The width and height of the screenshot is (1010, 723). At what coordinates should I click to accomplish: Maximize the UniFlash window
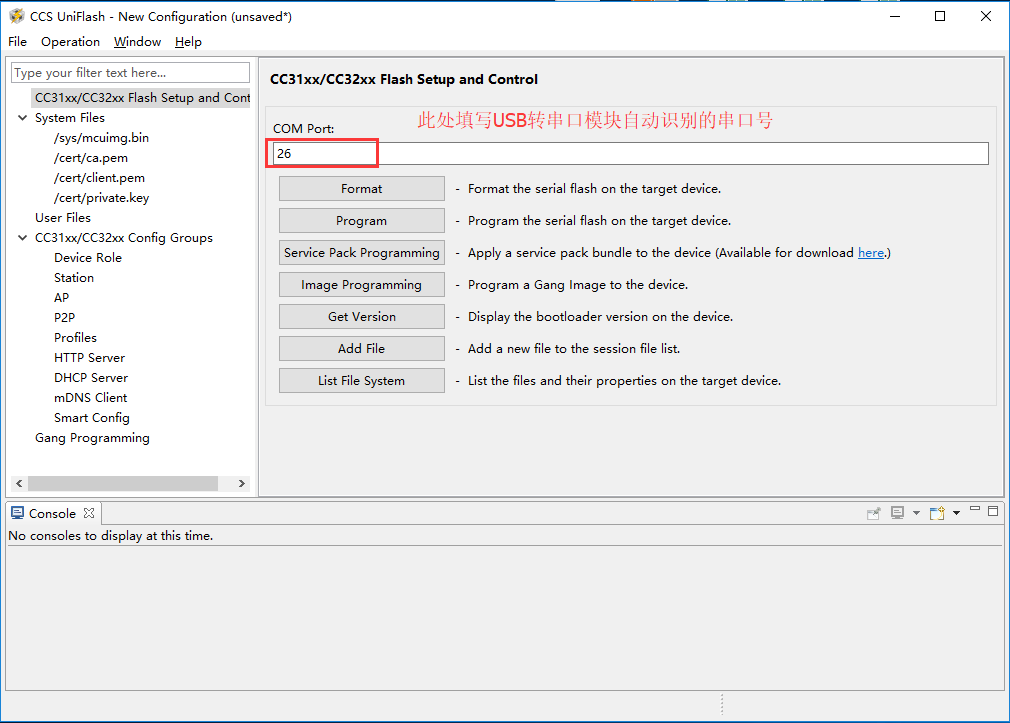point(940,16)
